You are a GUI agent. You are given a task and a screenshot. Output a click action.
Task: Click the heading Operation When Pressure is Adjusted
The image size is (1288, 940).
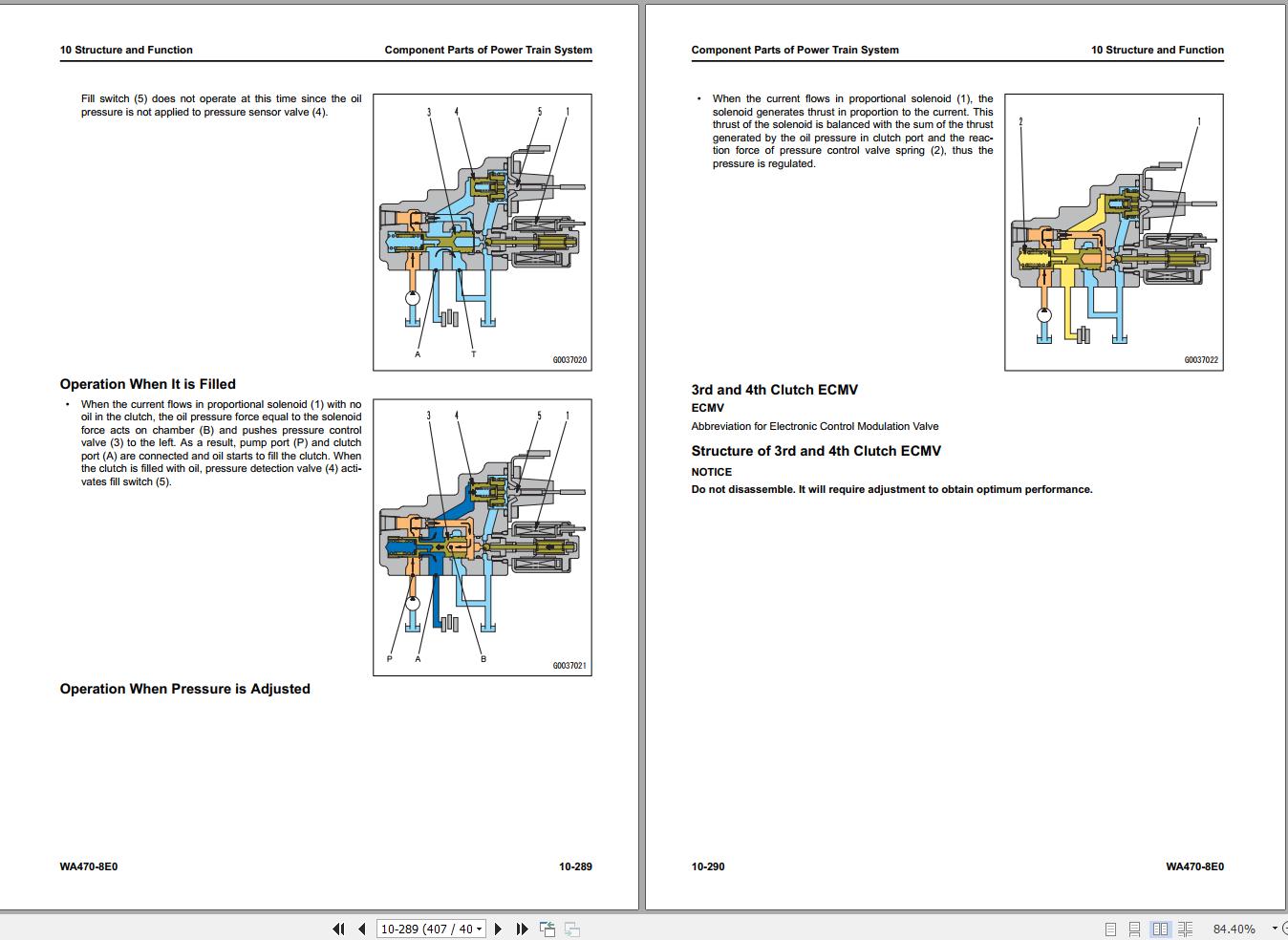[x=185, y=689]
